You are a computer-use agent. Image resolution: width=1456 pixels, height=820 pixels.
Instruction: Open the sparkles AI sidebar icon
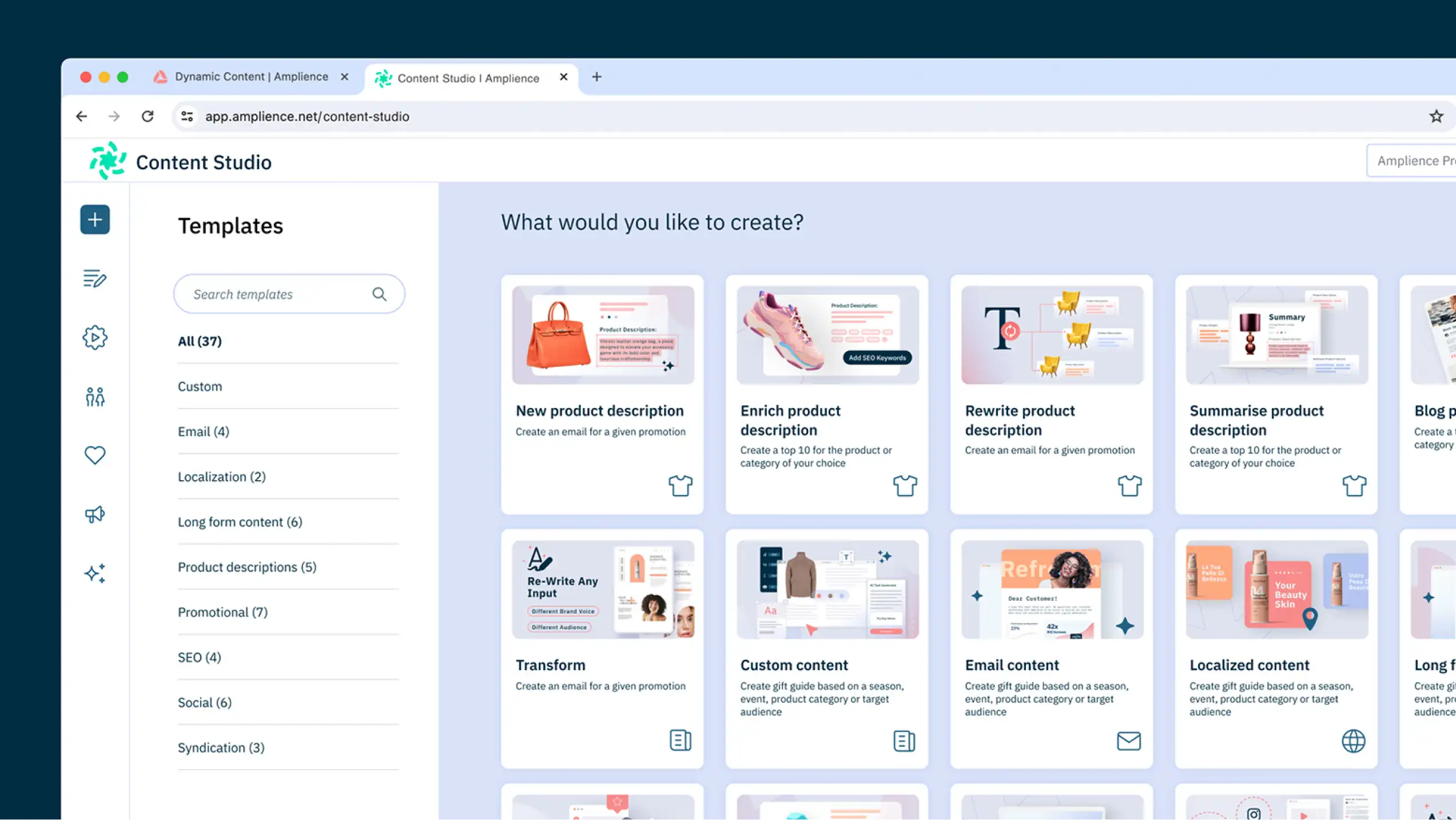click(x=95, y=573)
